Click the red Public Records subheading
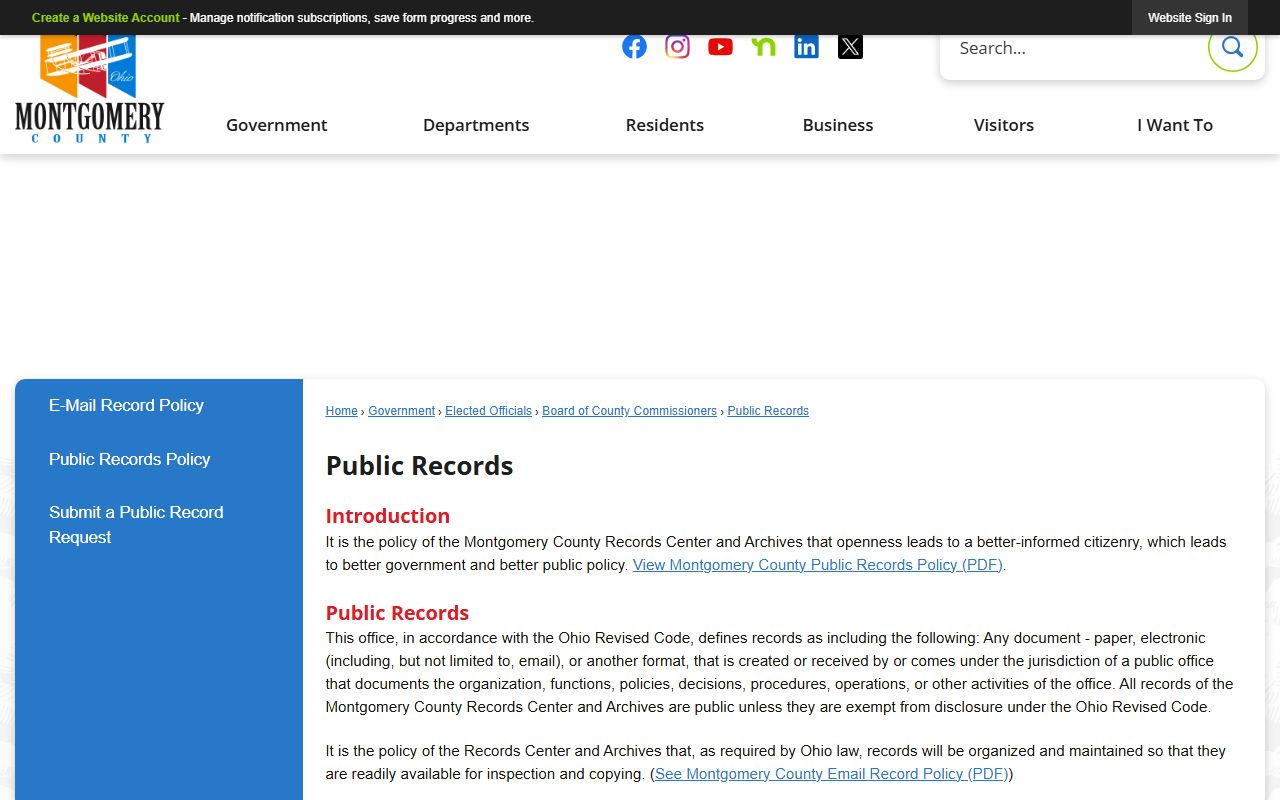1280x800 pixels. click(397, 613)
